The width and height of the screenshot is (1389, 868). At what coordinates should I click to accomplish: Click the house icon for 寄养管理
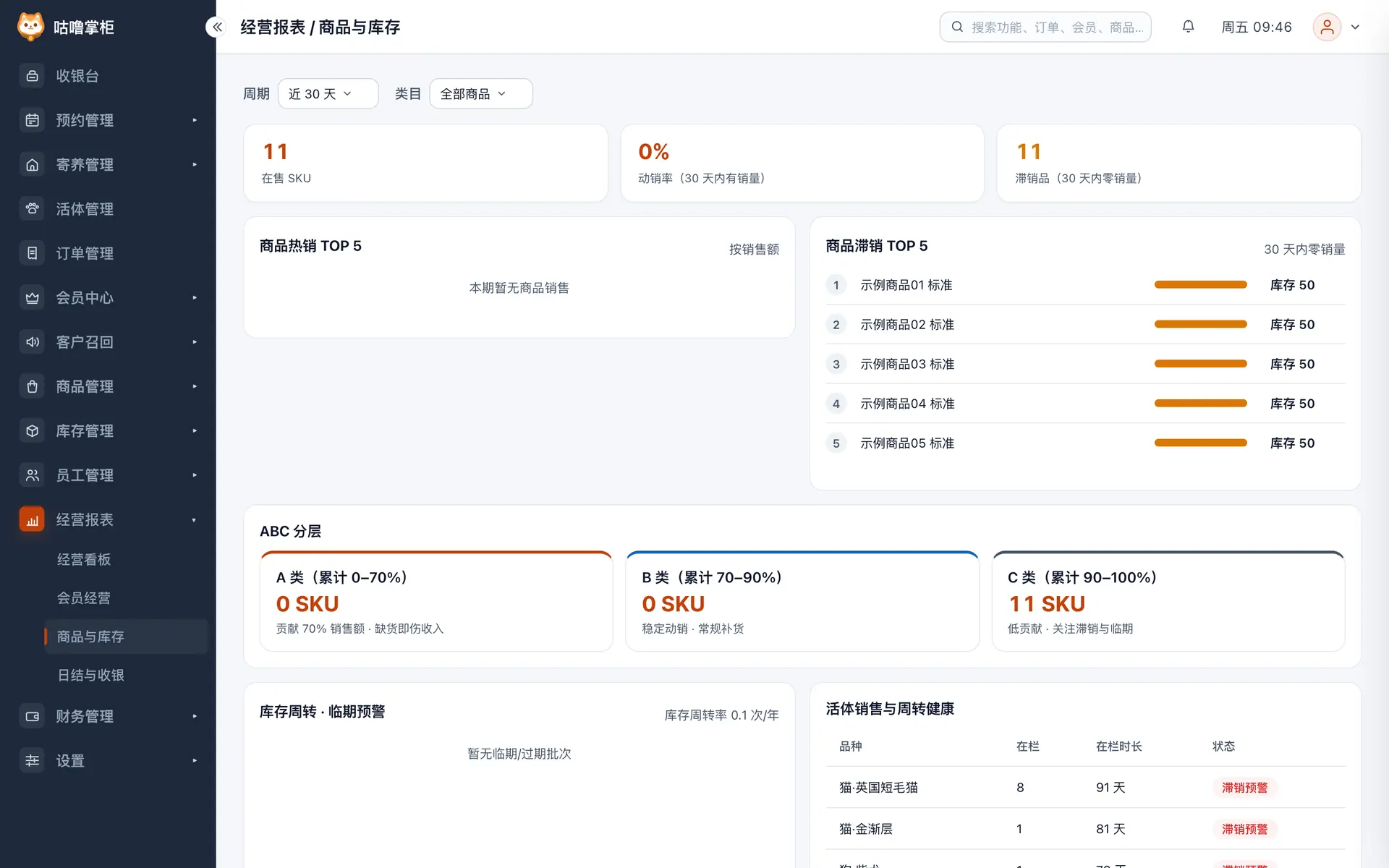[32, 165]
